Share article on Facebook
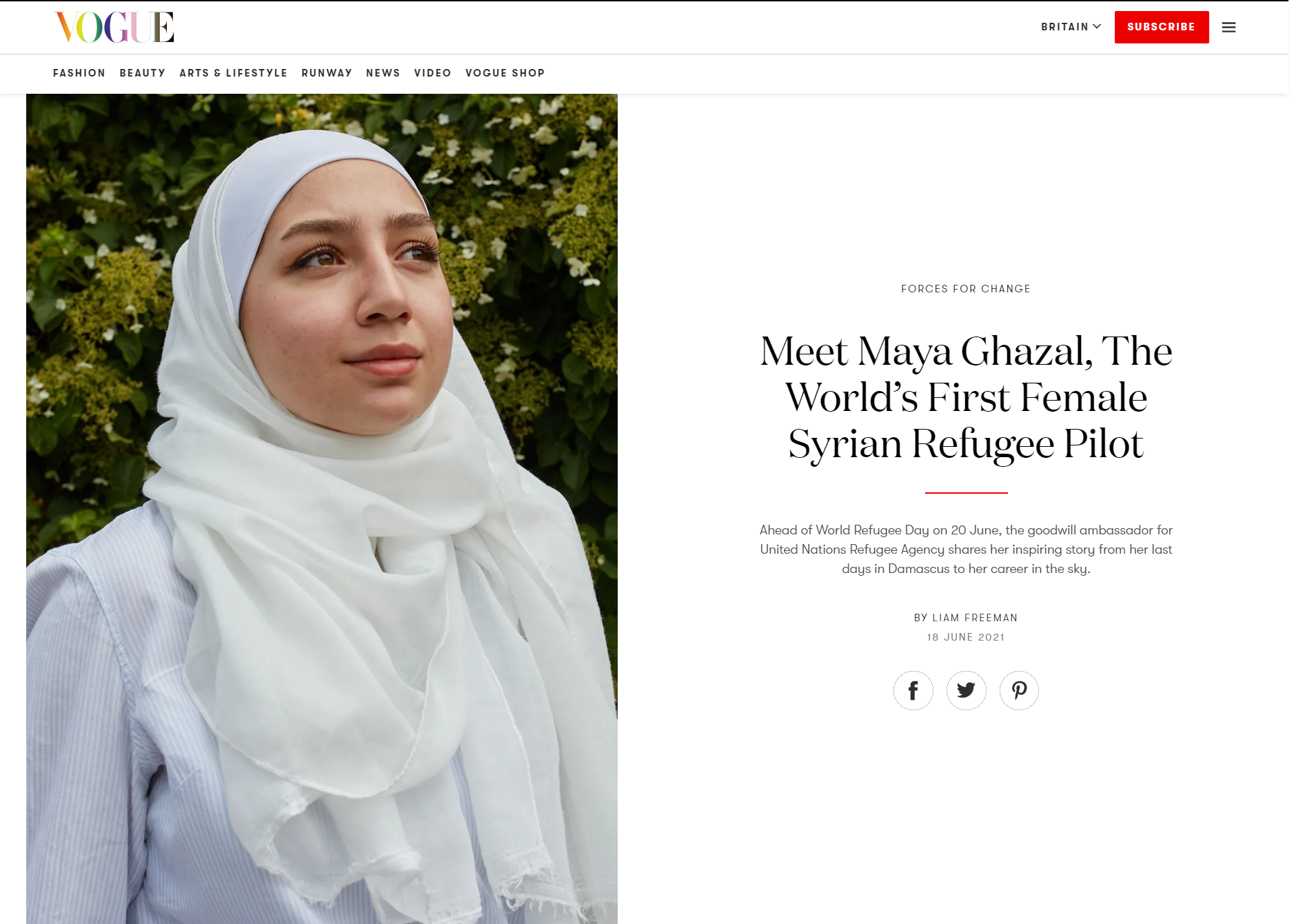This screenshot has width=1294, height=924. point(913,690)
